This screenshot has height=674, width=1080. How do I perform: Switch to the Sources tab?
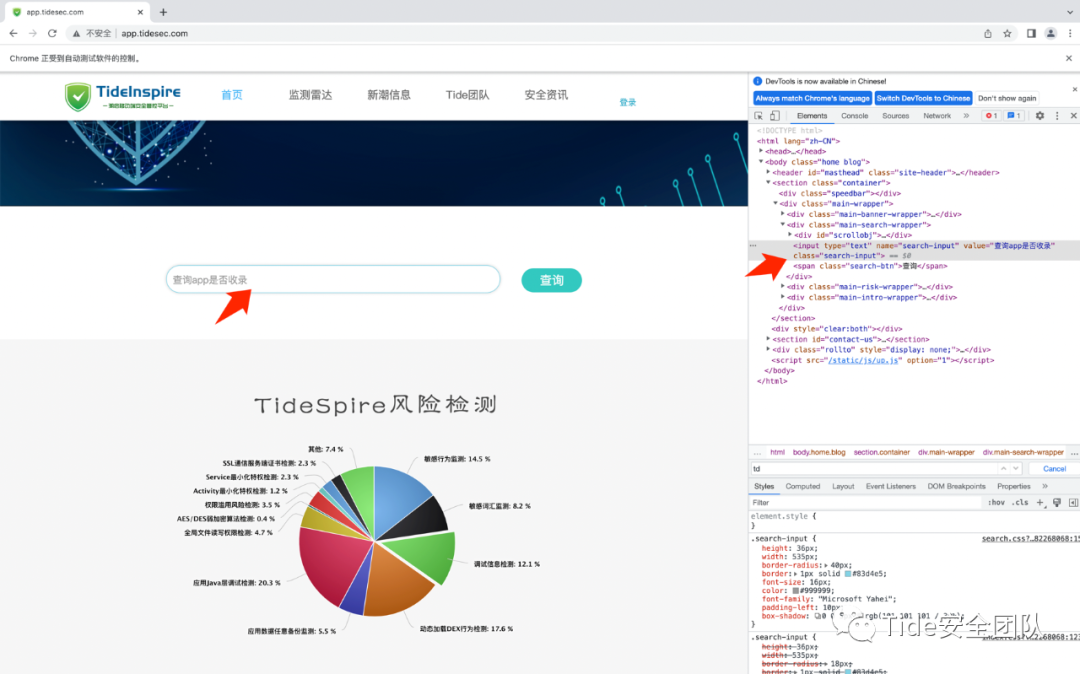pyautogui.click(x=895, y=116)
